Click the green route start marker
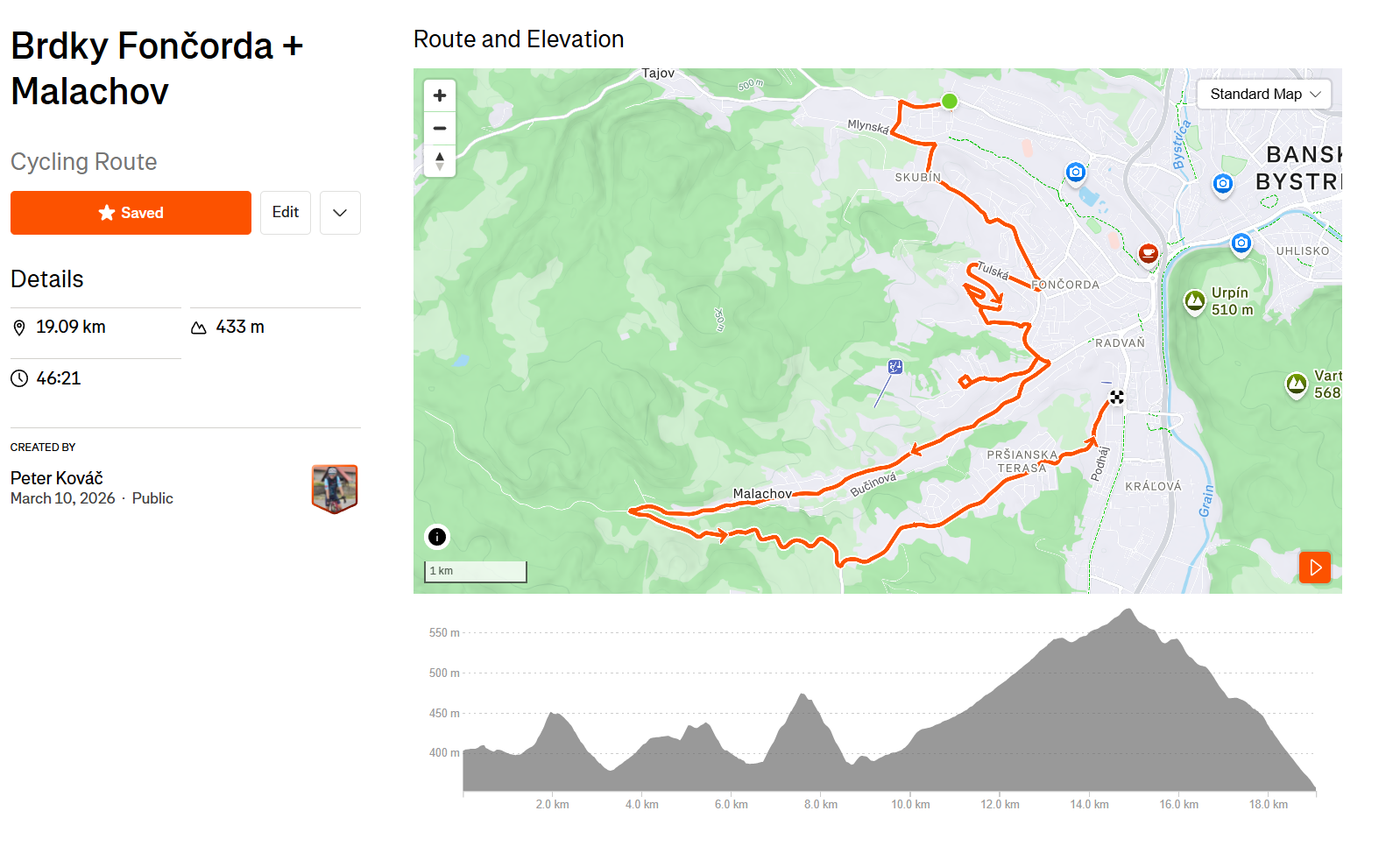The height and width of the screenshot is (846, 1400). 949,102
